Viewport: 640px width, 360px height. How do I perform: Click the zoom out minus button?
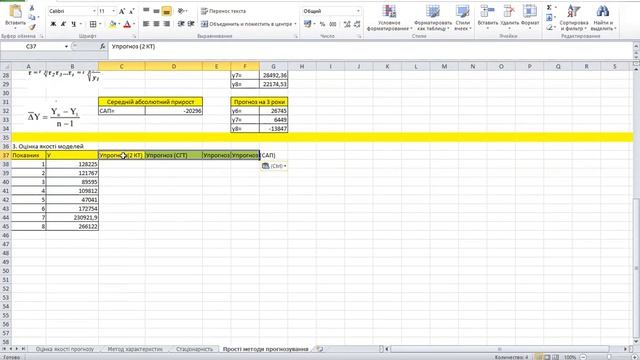click(583, 357)
